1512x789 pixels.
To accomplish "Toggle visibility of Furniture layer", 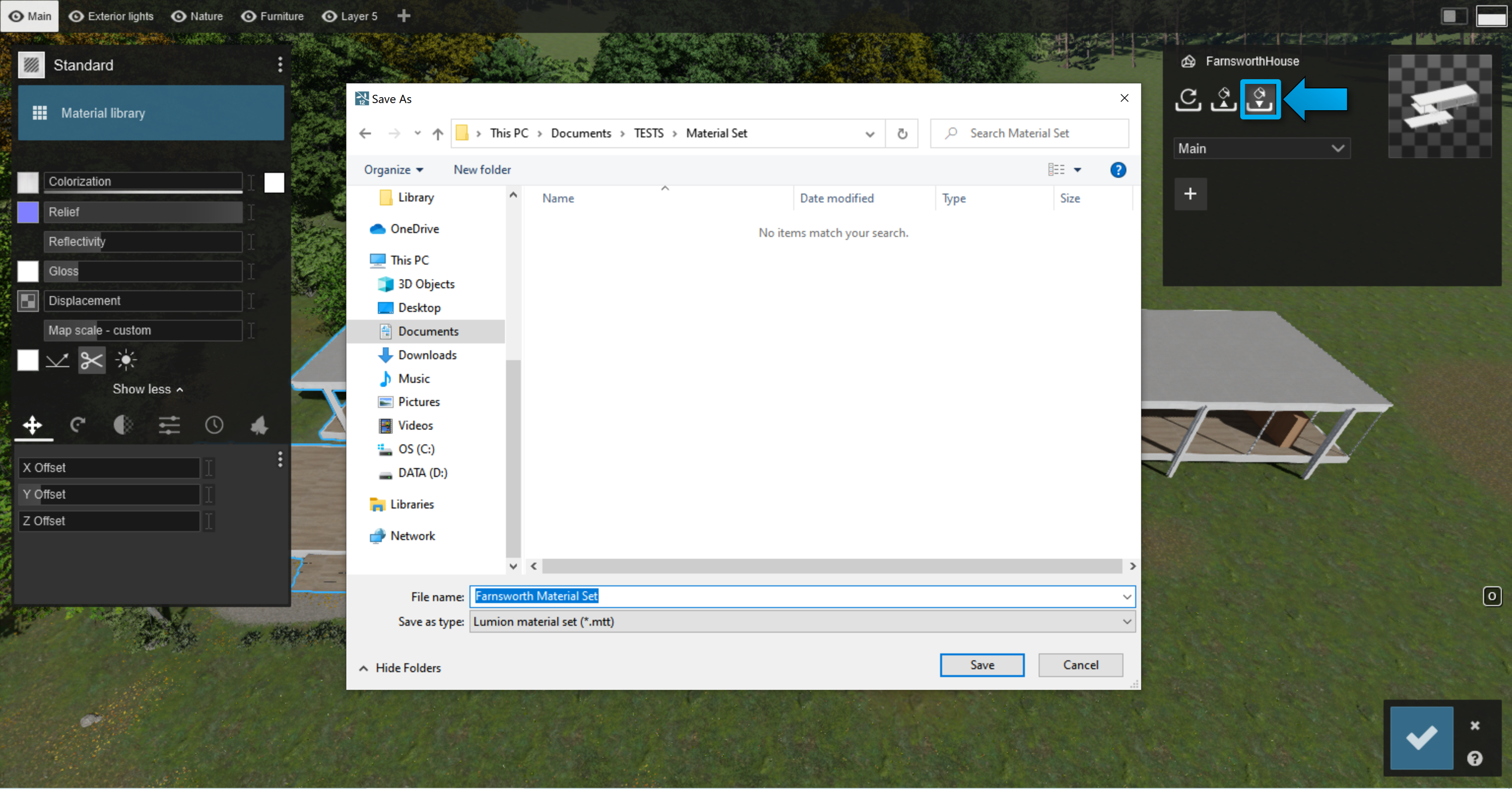I will point(249,16).
